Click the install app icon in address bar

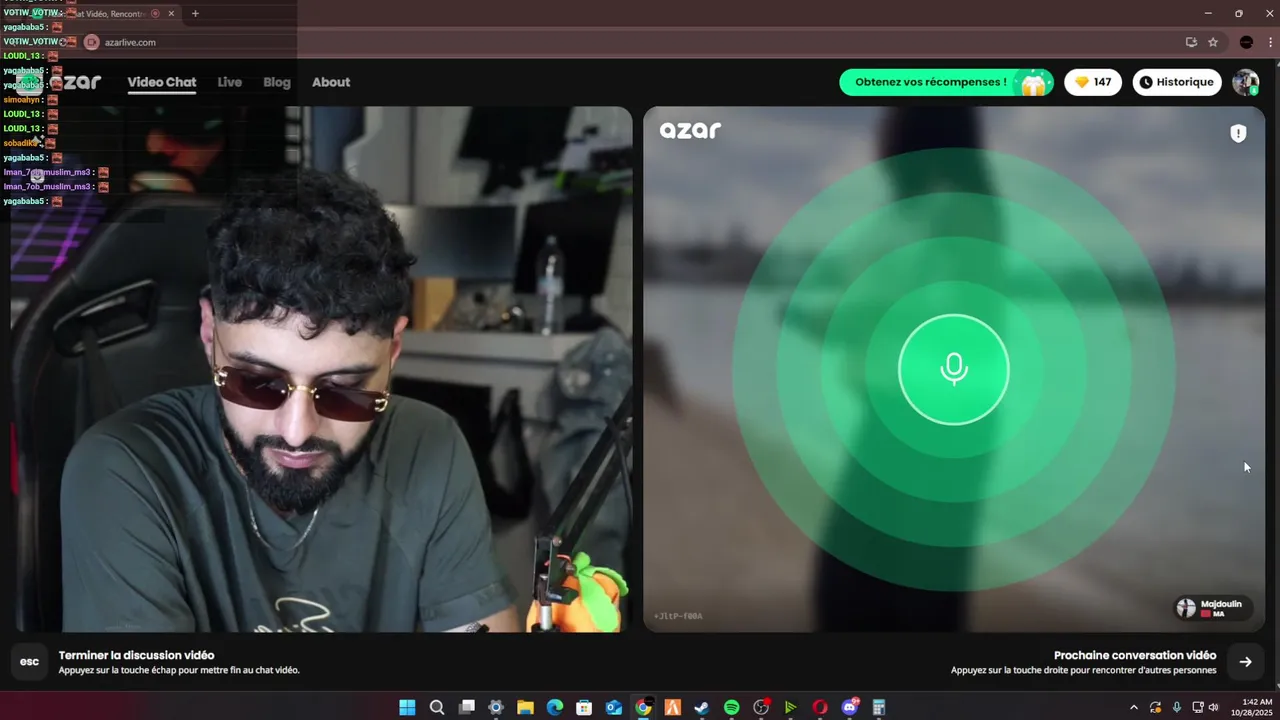click(1191, 42)
